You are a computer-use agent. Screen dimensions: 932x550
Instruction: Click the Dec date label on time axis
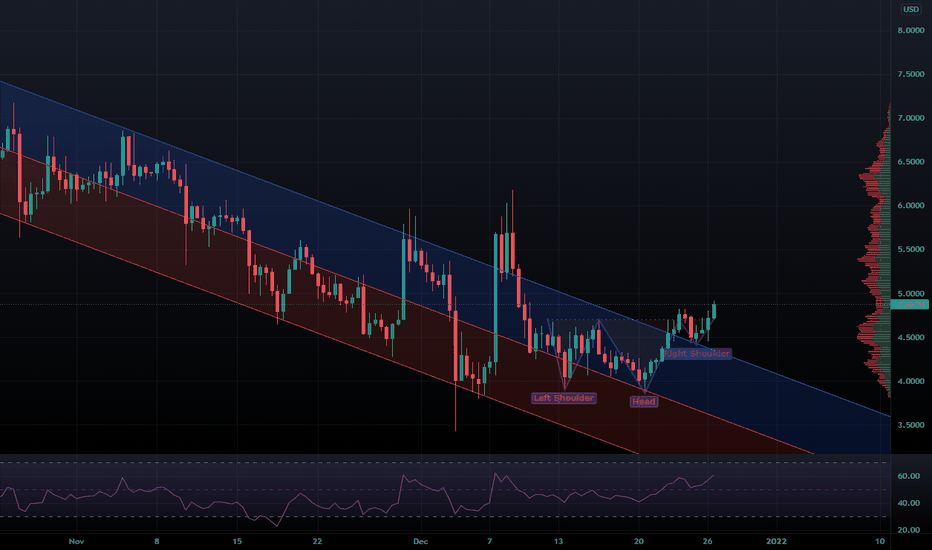coord(420,541)
